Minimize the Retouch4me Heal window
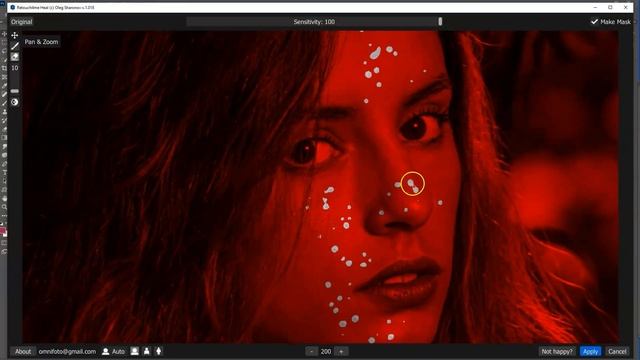 pyautogui.click(x=595, y=7)
